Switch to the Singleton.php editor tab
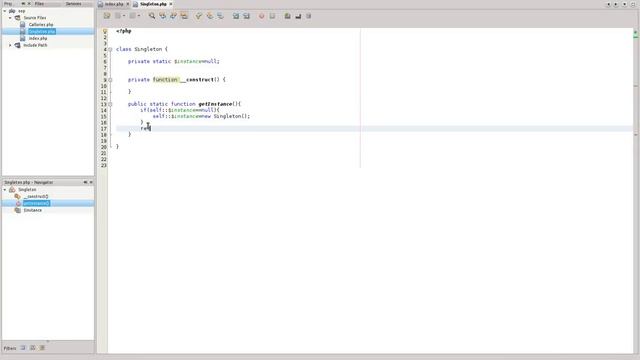 [x=153, y=4]
